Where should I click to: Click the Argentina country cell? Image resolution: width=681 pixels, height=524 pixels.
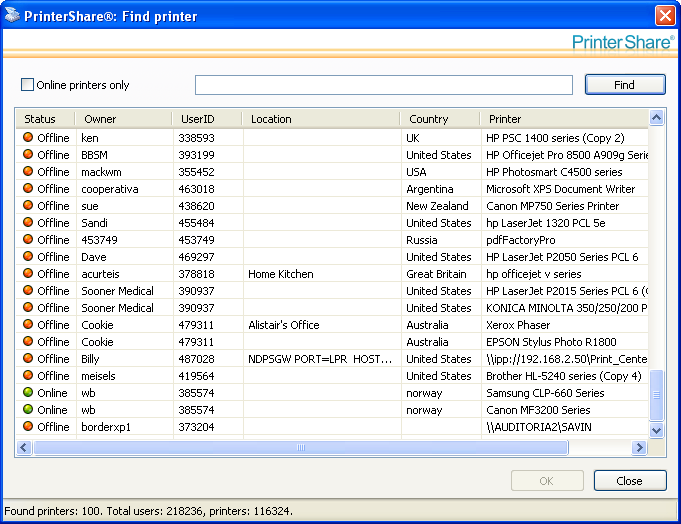click(x=430, y=189)
